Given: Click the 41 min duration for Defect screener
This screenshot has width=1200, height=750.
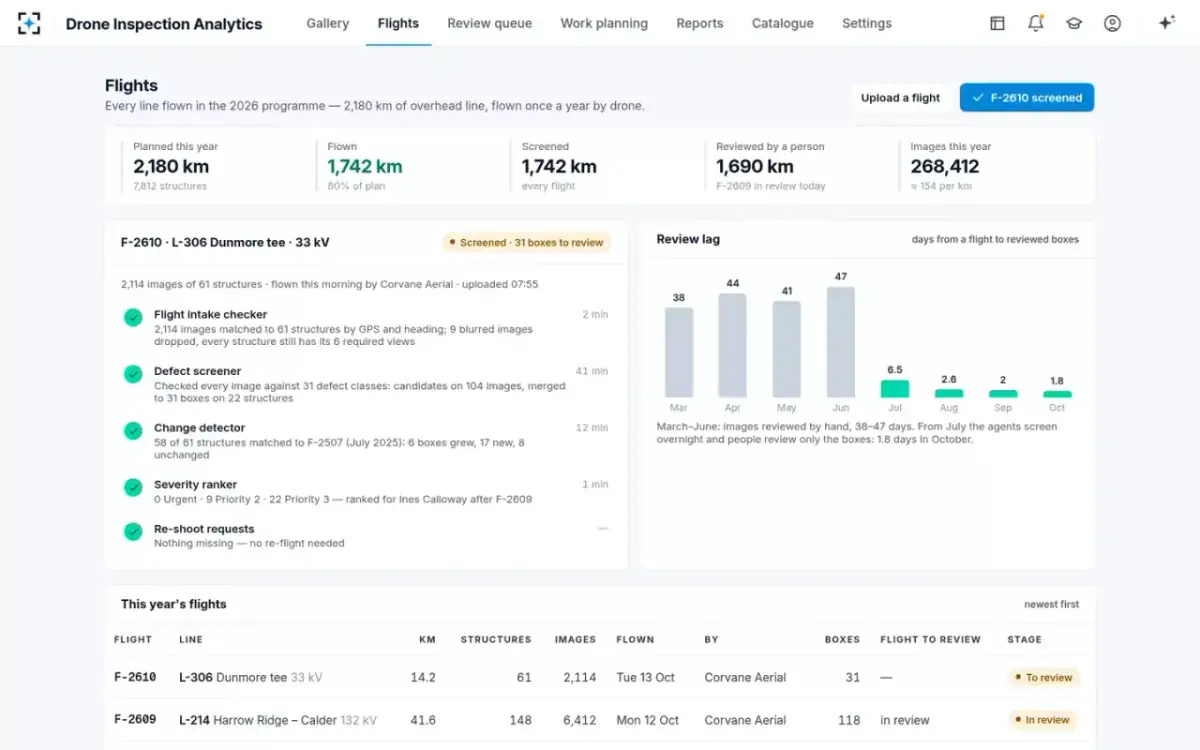Looking at the screenshot, I should pos(592,371).
